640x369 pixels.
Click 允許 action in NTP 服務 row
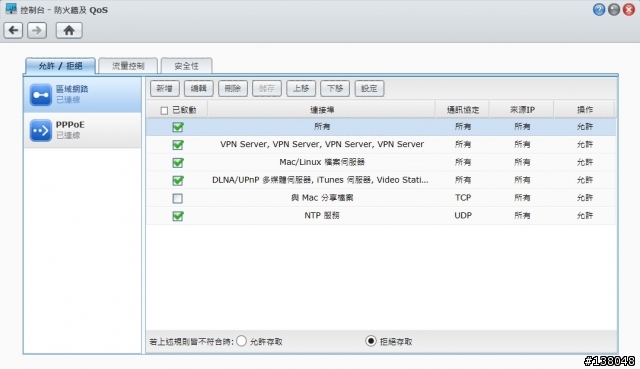click(x=584, y=216)
